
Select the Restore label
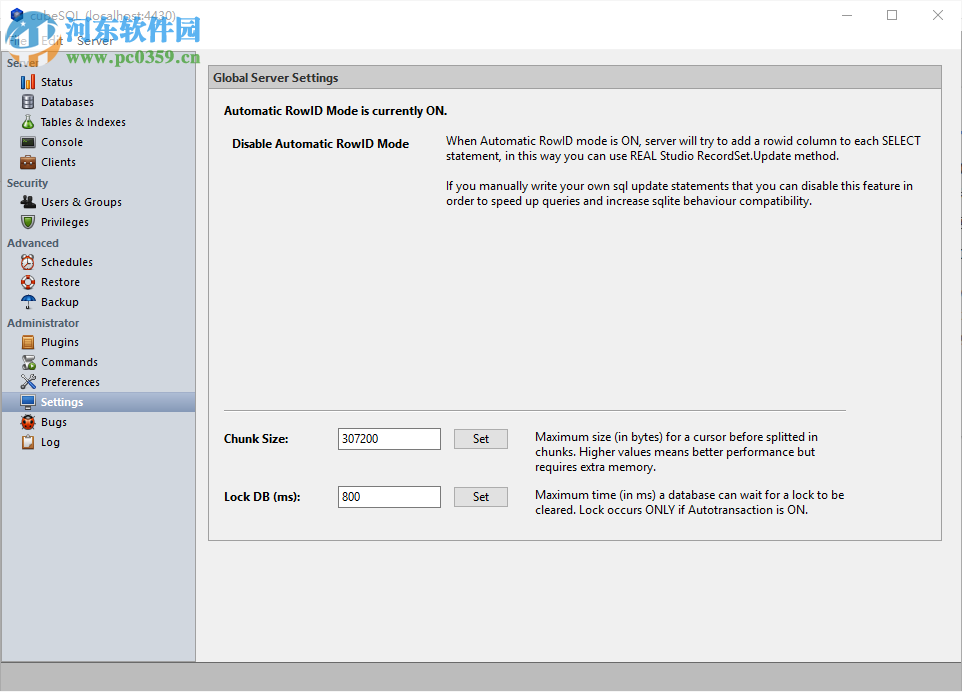point(60,282)
